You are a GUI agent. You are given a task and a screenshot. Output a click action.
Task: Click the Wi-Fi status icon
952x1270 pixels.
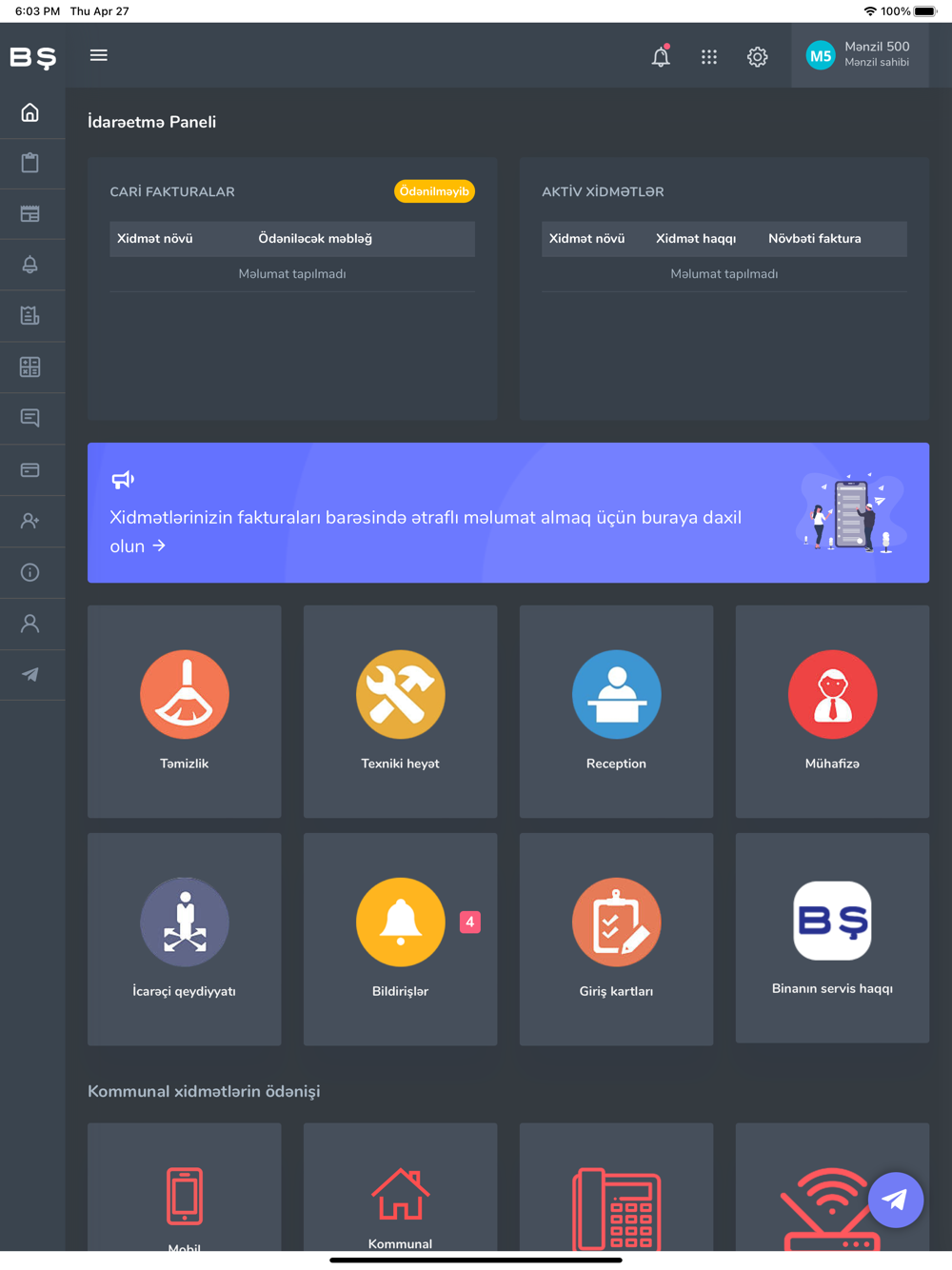(870, 11)
